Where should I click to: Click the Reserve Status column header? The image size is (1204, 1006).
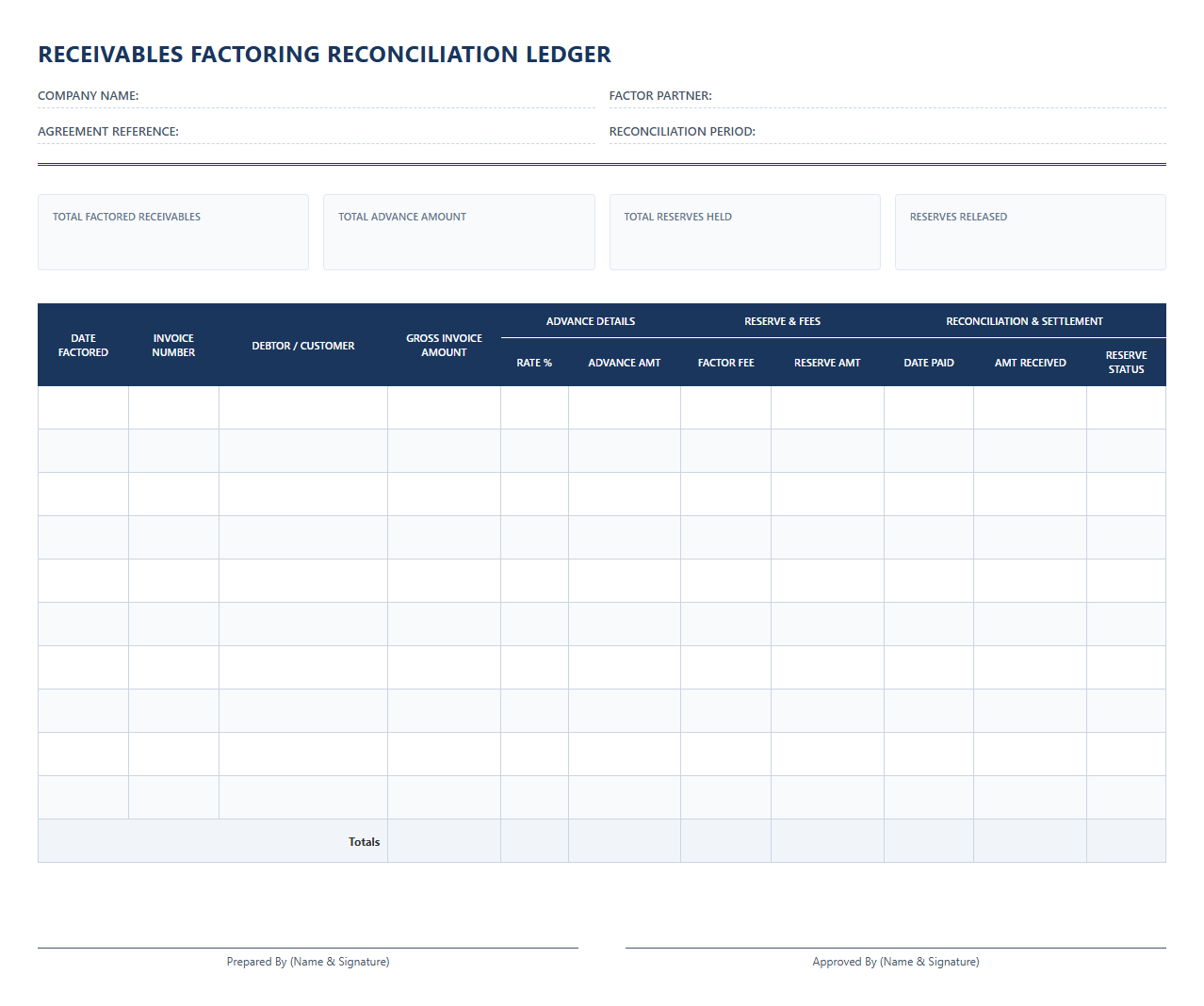pos(1127,363)
